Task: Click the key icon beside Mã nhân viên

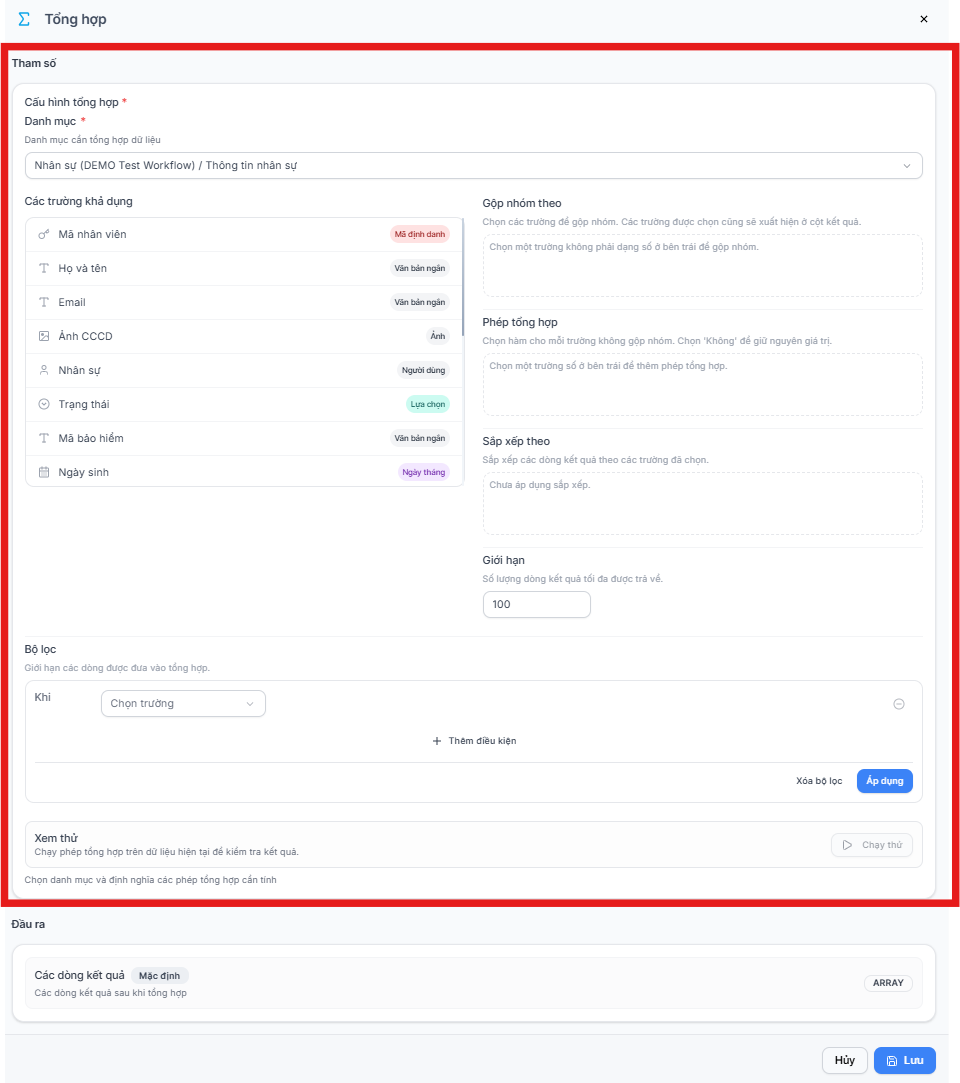Action: (44, 234)
